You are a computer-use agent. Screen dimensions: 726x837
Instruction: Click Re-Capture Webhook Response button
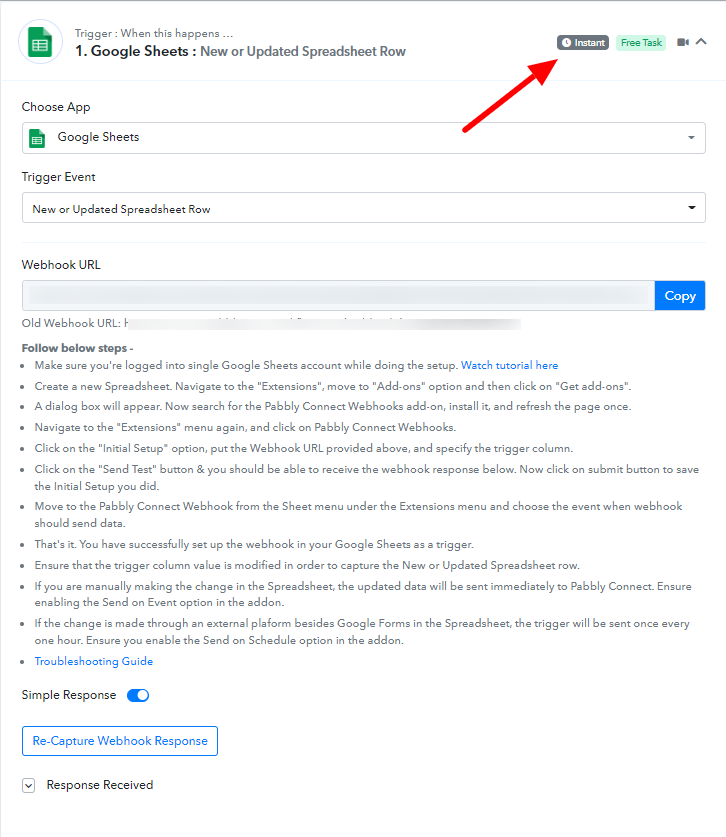[x=120, y=741]
